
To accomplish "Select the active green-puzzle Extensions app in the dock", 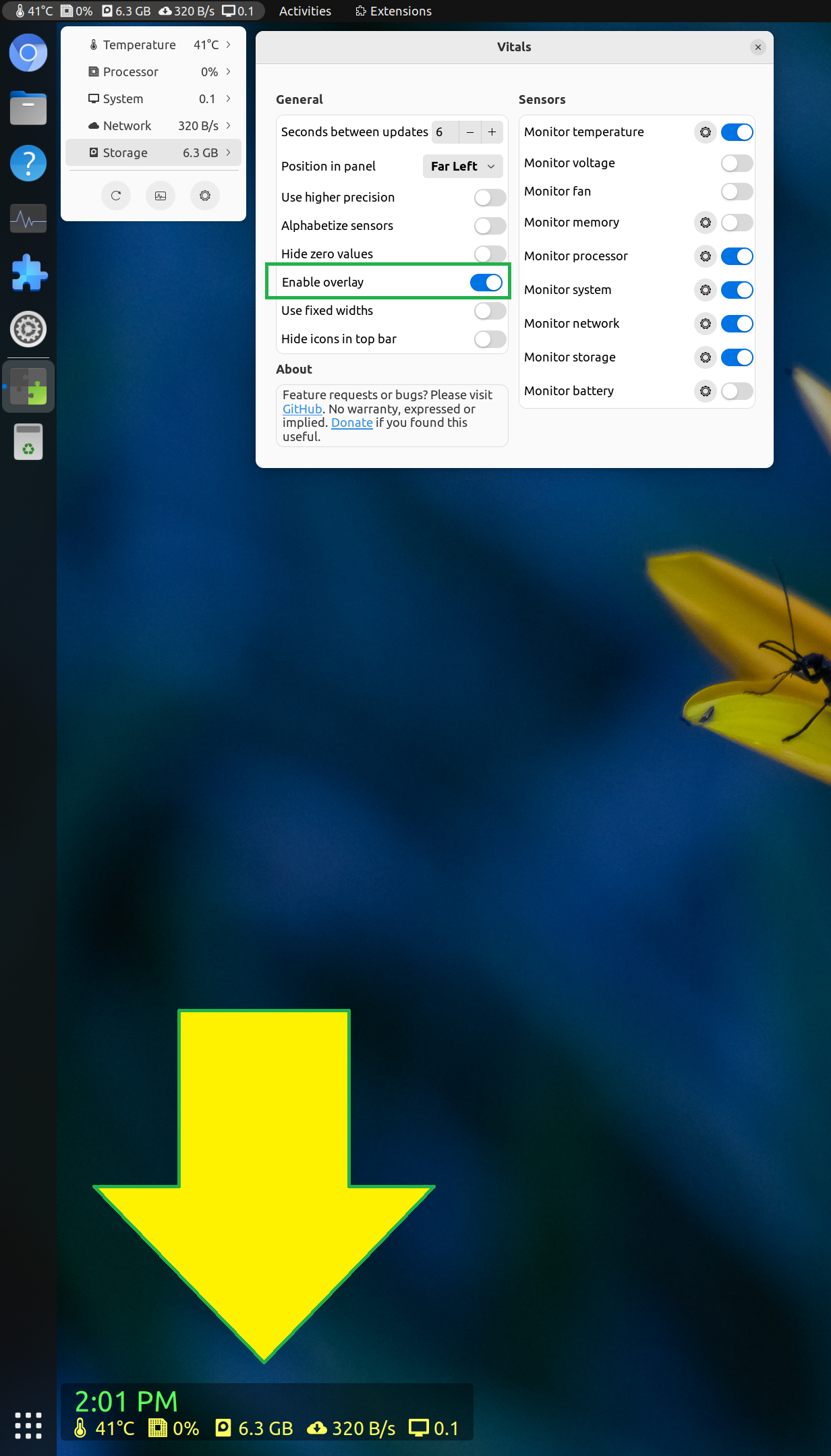I will (x=28, y=386).
